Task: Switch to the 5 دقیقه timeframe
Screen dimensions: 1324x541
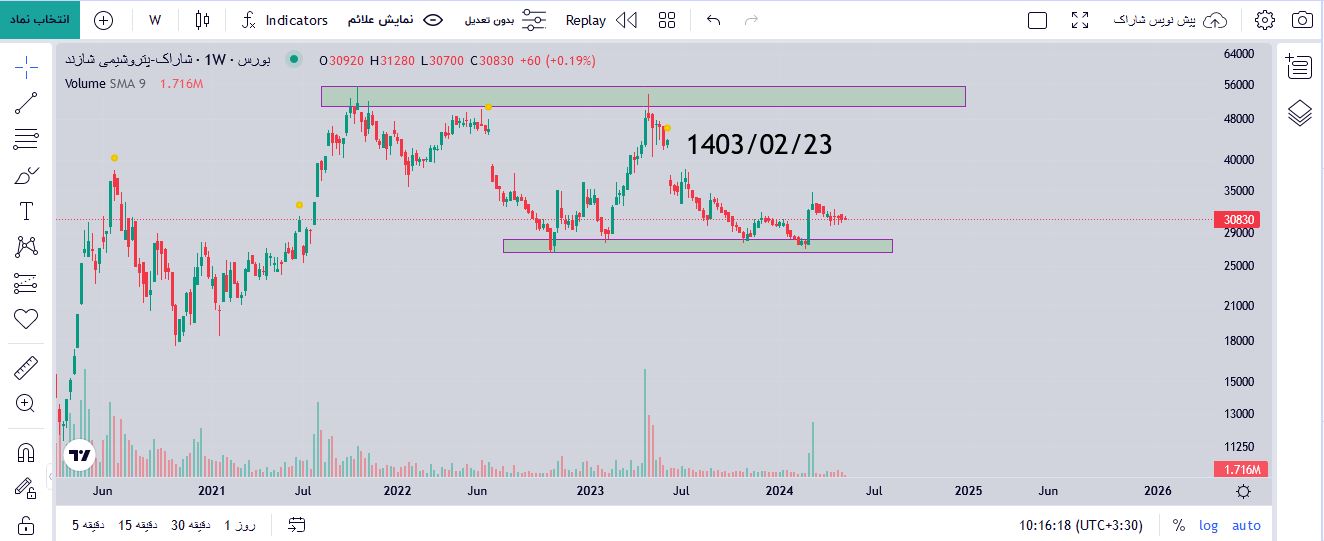Action: point(89,525)
